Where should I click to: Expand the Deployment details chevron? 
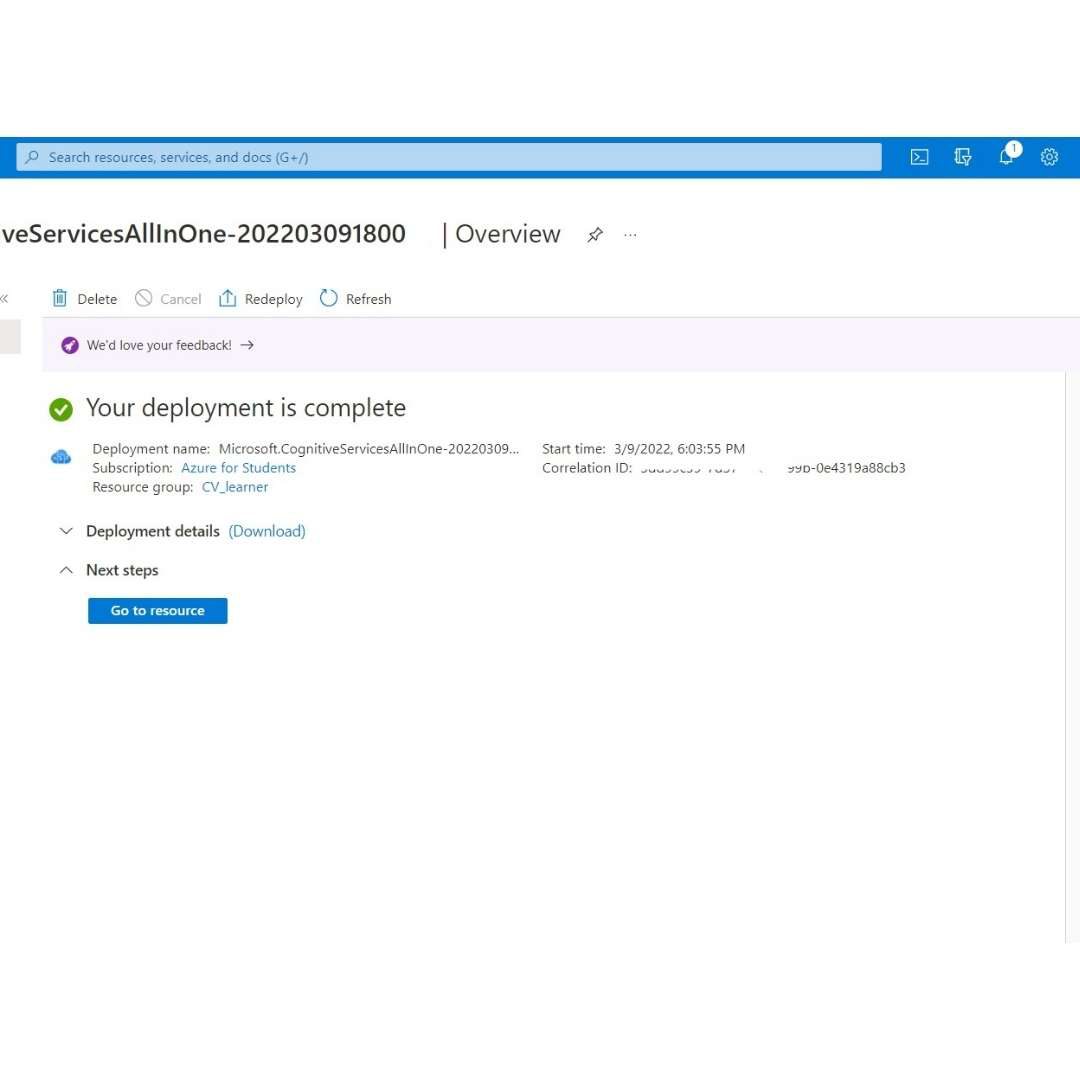[66, 531]
